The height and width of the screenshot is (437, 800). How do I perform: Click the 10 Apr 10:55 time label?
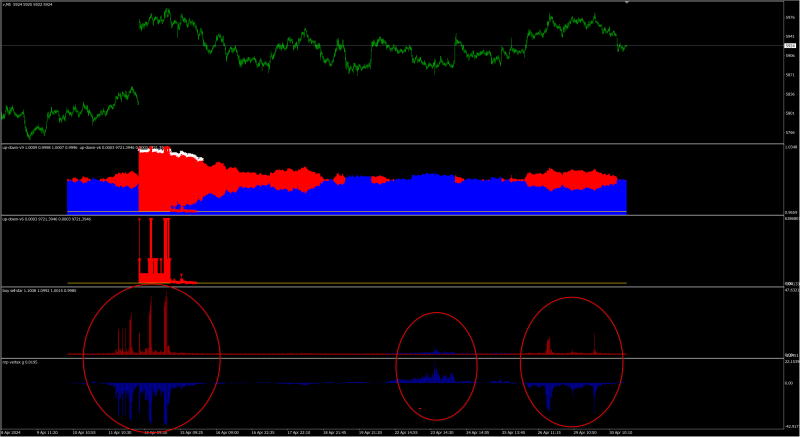84,432
